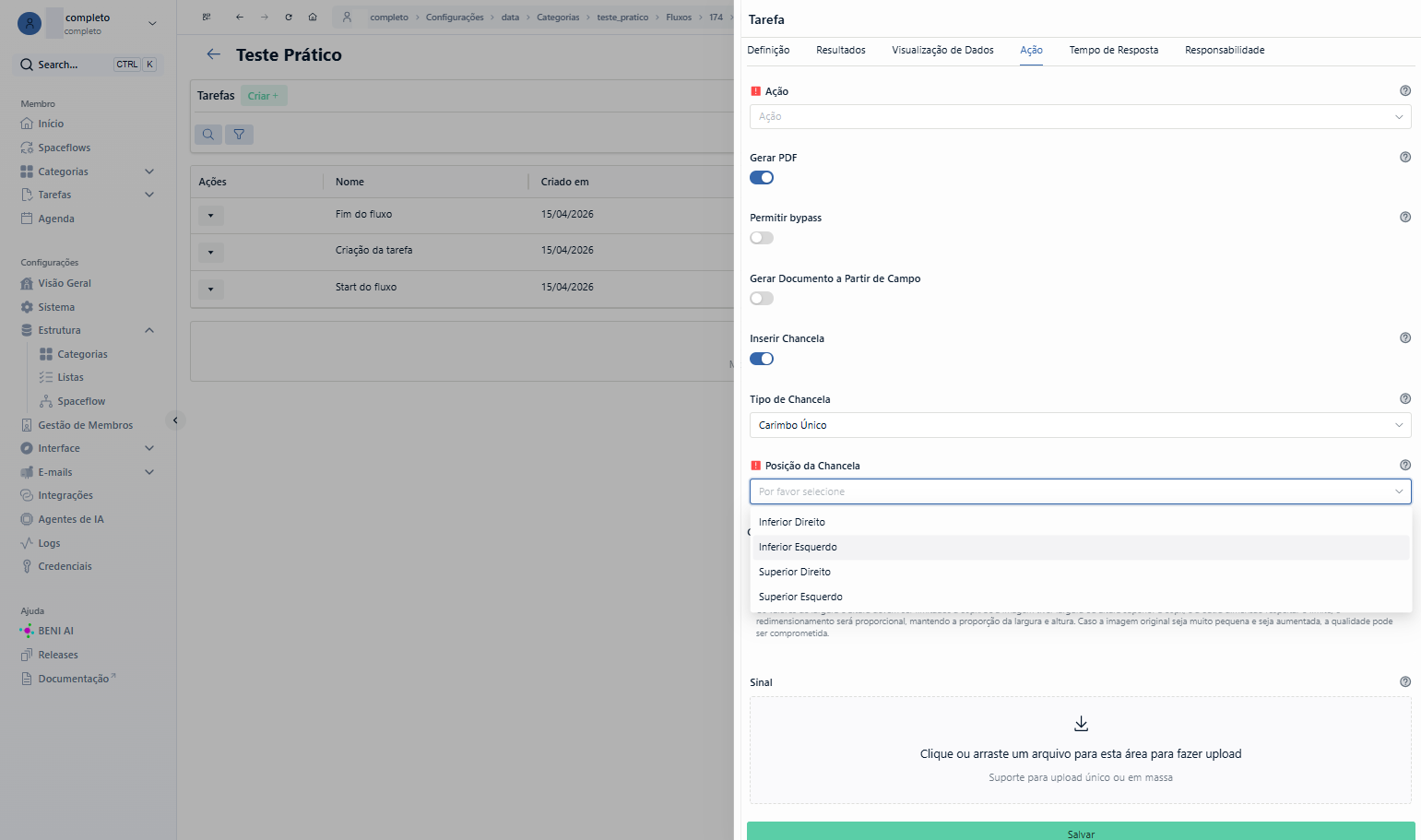The width and height of the screenshot is (1421, 840).
Task: Enable Gerar Documento a Partir de Campo switch
Action: click(x=762, y=299)
